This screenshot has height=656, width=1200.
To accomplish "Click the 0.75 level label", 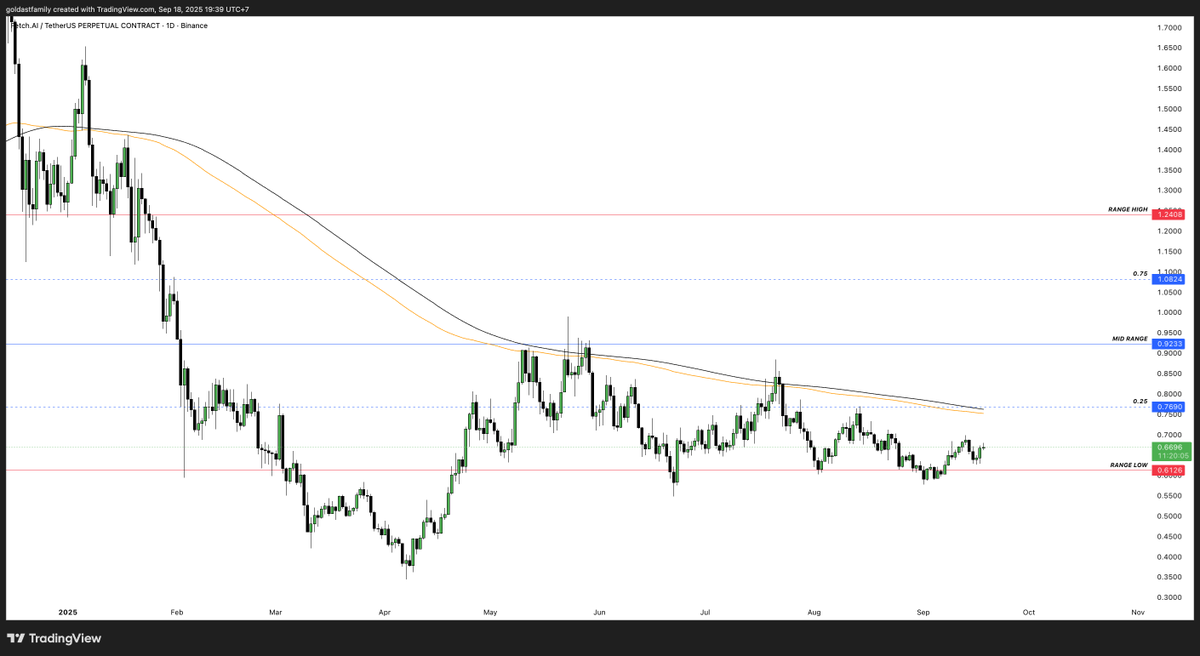I will pyautogui.click(x=1139, y=273).
